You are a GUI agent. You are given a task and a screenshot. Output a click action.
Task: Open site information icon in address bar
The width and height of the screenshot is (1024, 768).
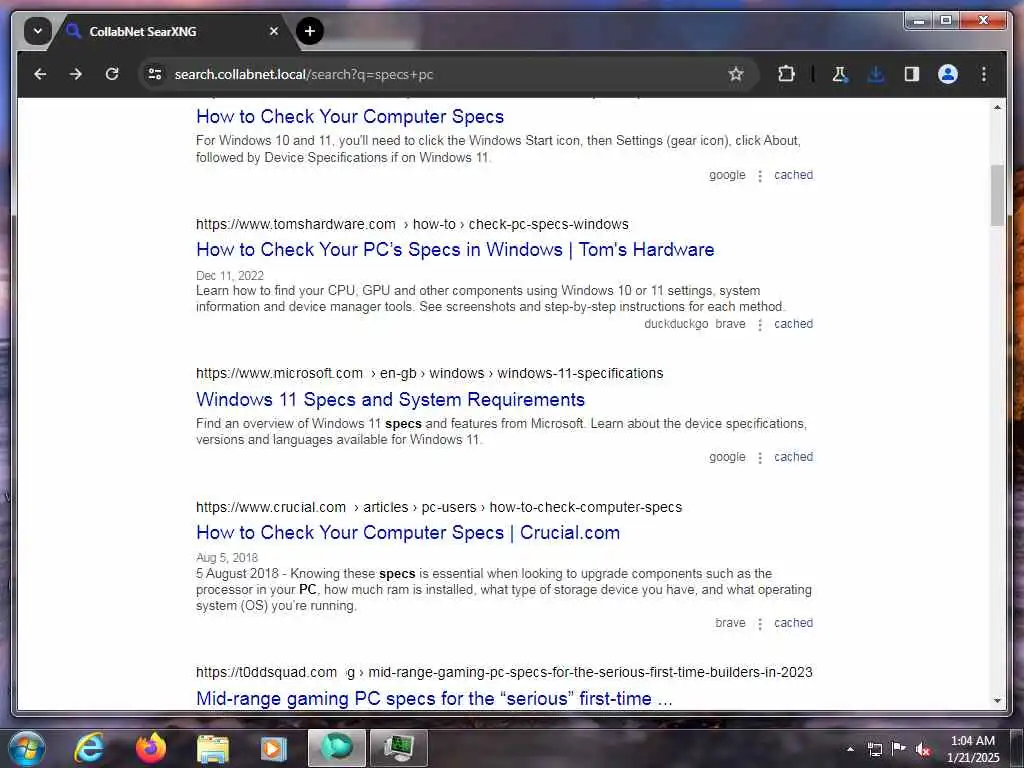point(155,74)
